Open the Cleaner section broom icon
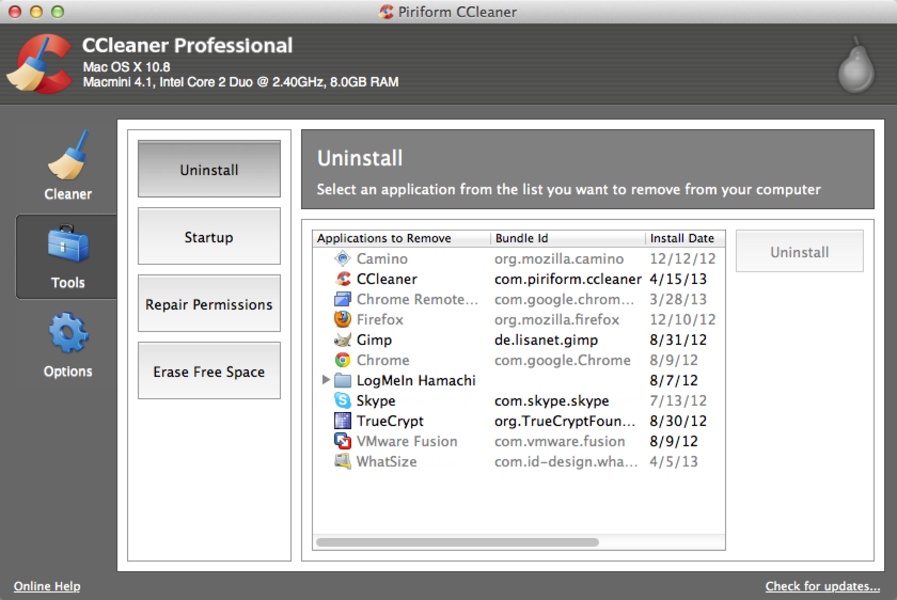Image resolution: width=897 pixels, height=600 pixels. (67, 156)
